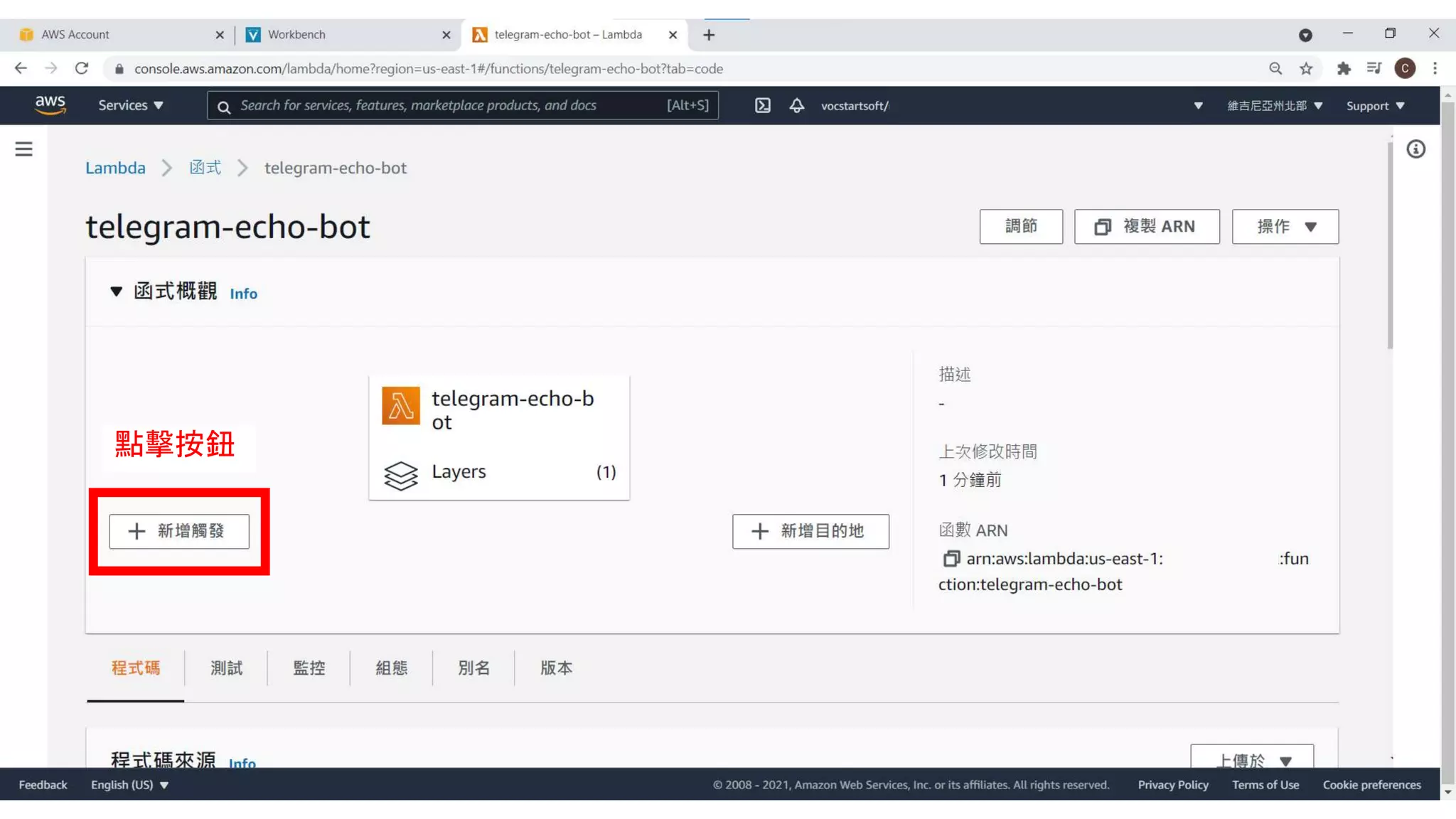Click the Lambda breadcrumb link
The height and width of the screenshot is (819, 1456).
(115, 168)
